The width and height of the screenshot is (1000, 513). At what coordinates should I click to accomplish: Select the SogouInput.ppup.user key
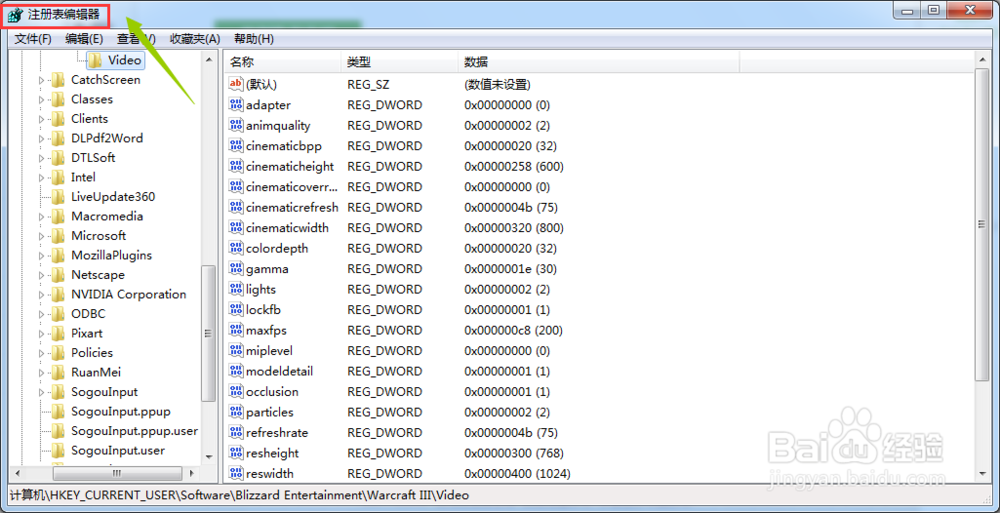135,431
